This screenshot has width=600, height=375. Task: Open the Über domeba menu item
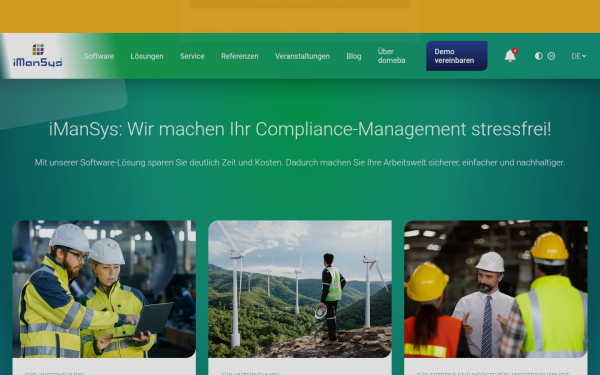(x=391, y=56)
